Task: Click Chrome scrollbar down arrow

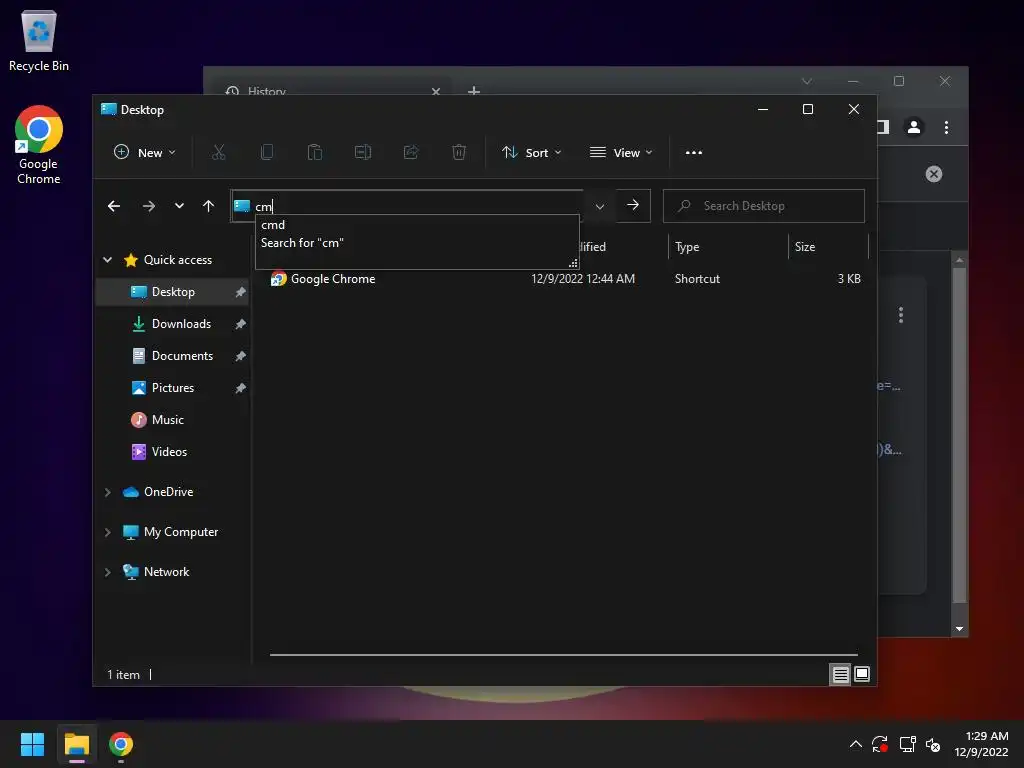Action: click(959, 629)
